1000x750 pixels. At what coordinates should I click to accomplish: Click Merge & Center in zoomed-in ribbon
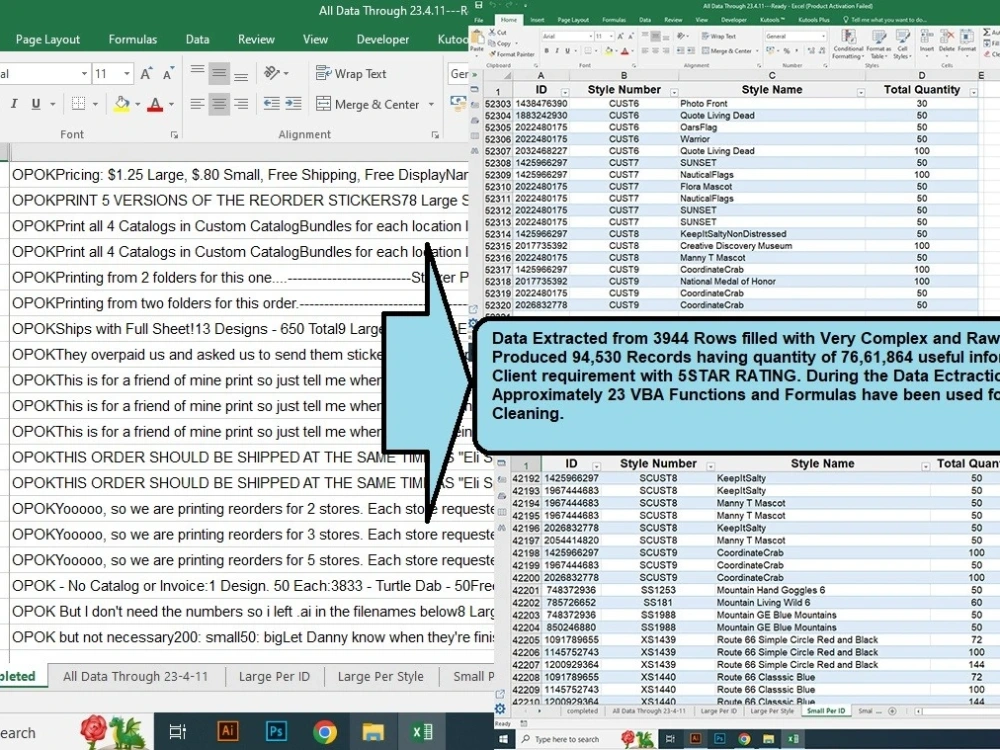[x=368, y=104]
